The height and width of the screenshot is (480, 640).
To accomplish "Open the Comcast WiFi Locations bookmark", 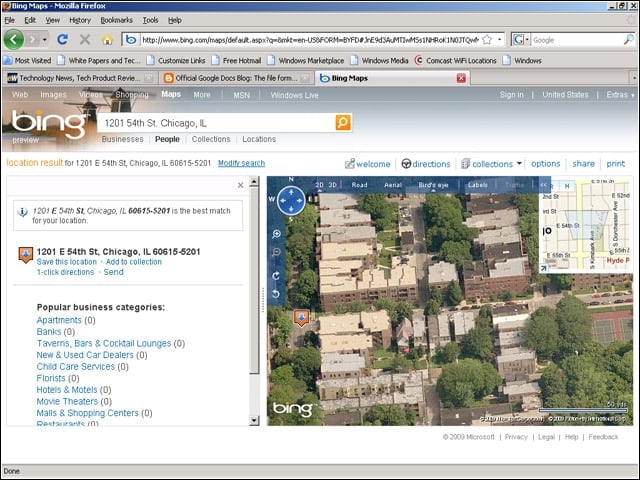I will point(456,60).
